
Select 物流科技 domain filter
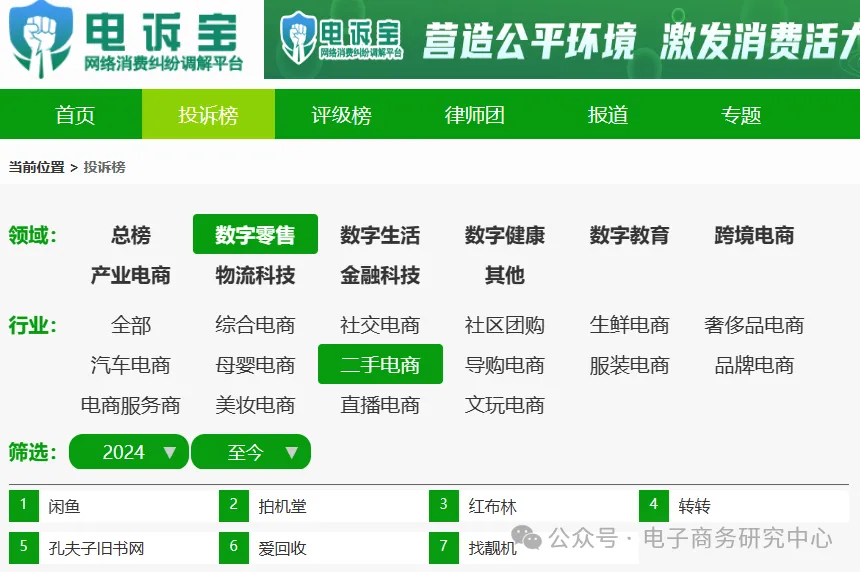tap(255, 275)
